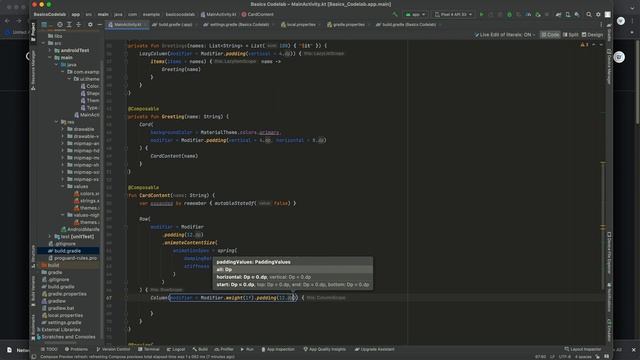Expand External Libraries node
The width and height of the screenshot is (640, 360).
point(39,329)
